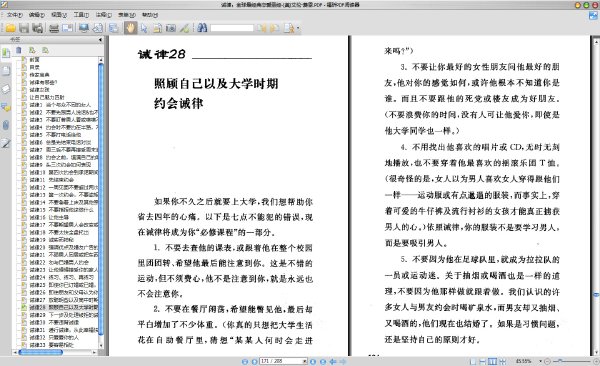Click the monitor full-screen icon in toolbar

[84, 28]
